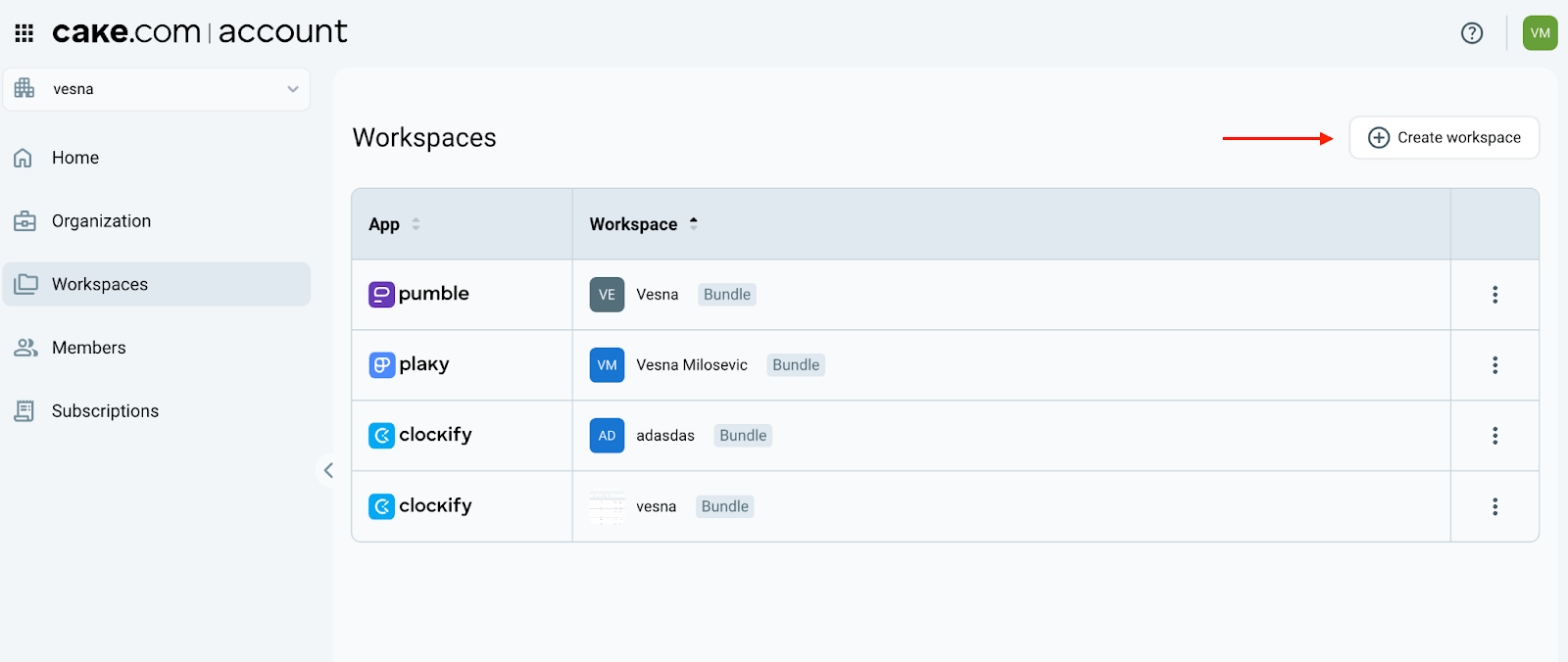The image size is (1568, 662).
Task: Sort by App column header
Action: [394, 224]
